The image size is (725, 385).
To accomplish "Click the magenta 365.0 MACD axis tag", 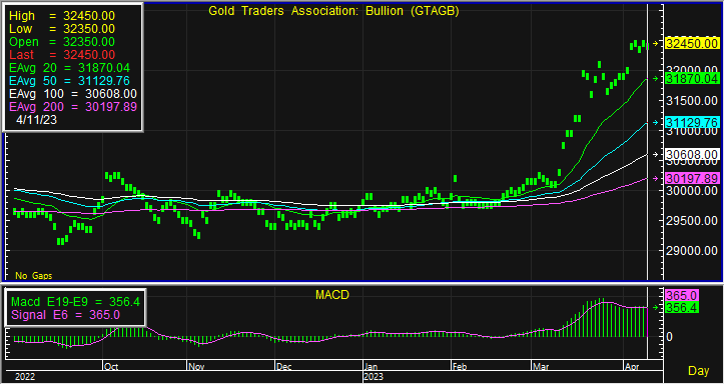I will 682,295.
